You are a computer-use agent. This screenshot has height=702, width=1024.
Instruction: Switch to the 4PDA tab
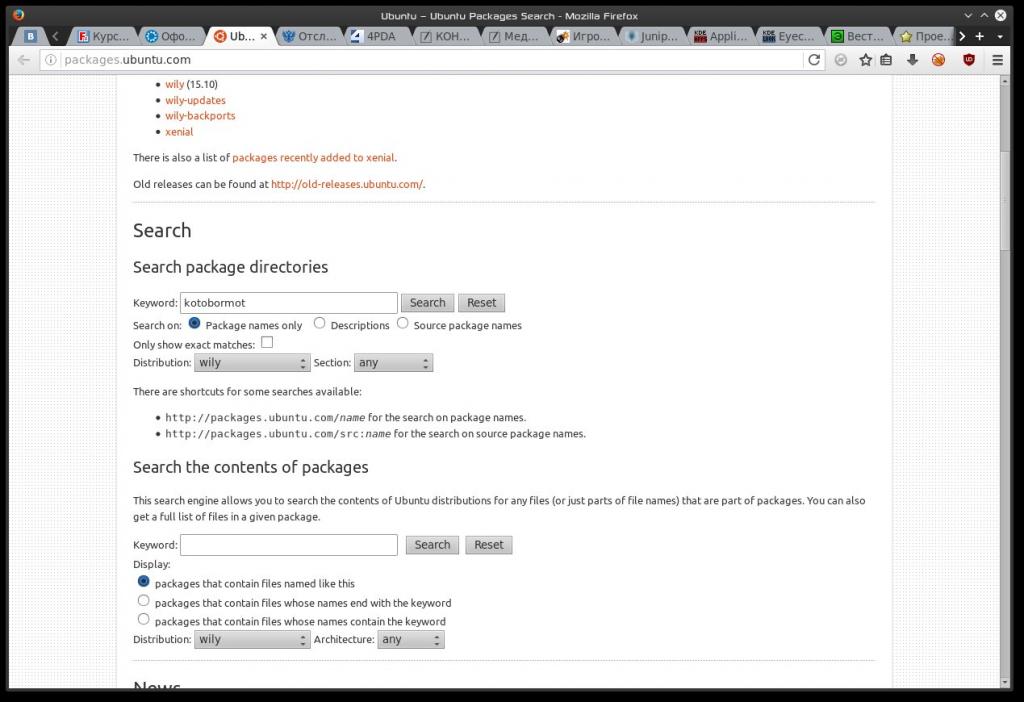point(378,37)
